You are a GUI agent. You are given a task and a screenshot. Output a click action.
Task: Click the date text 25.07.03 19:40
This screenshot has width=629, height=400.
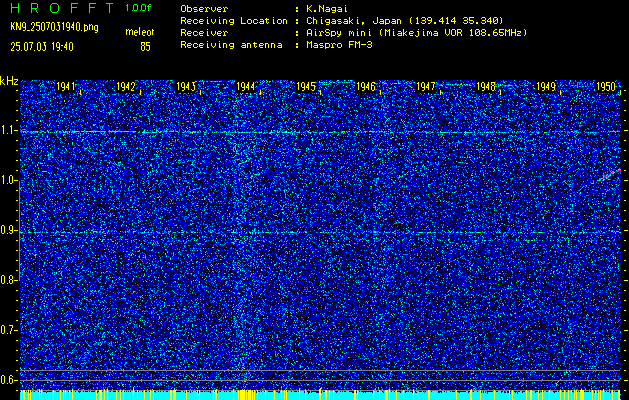(42, 47)
